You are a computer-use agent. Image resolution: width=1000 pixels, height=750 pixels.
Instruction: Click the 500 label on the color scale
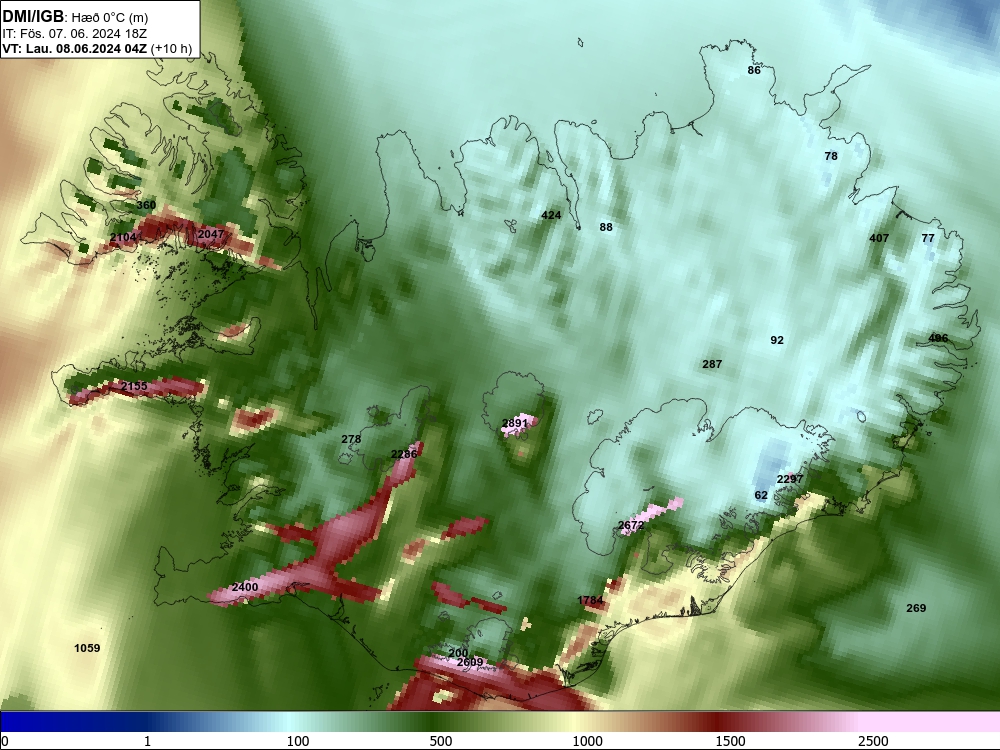click(441, 741)
